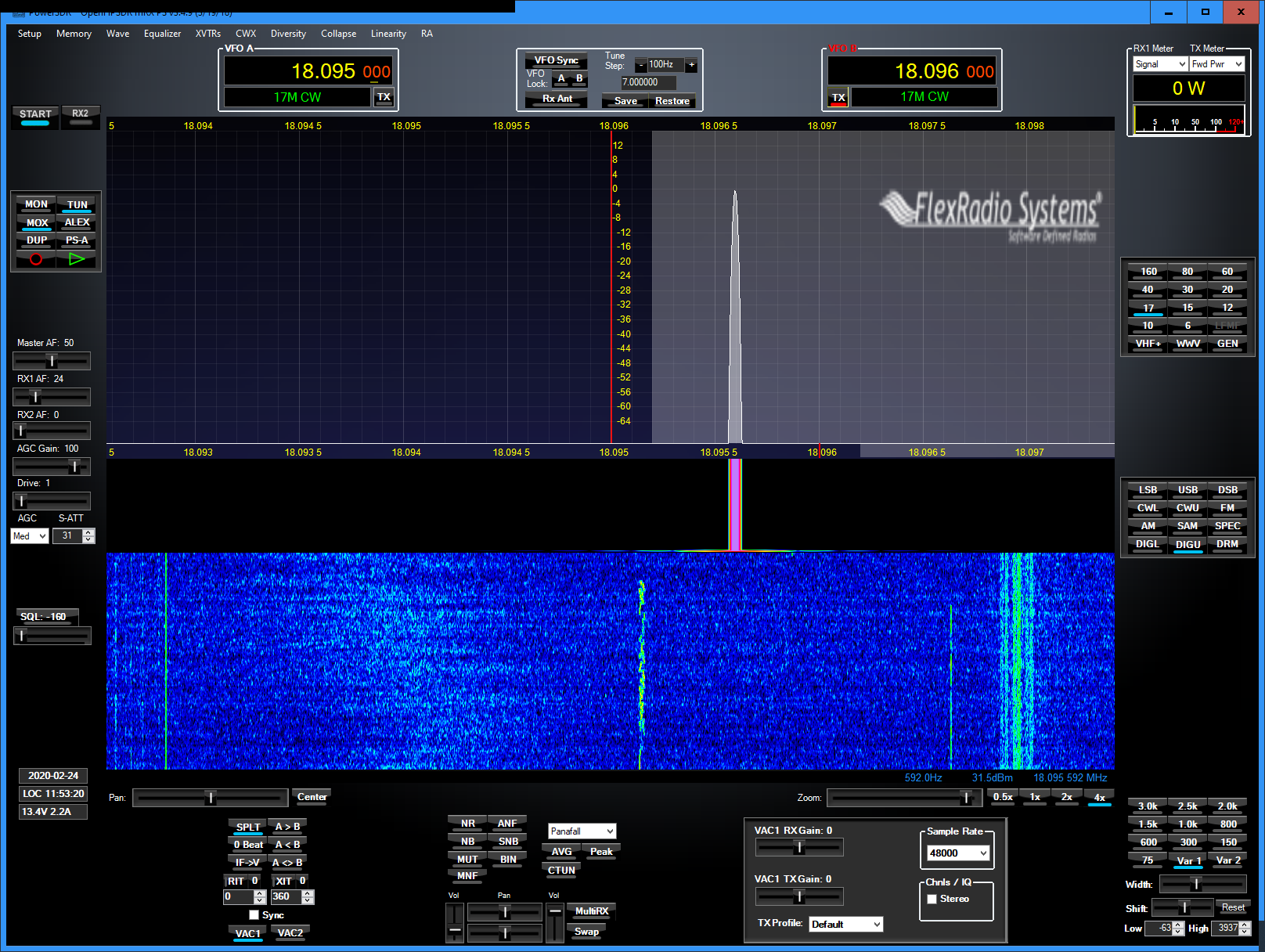Open the TX Profile Default dropdown
1265x952 pixels.
[x=845, y=925]
